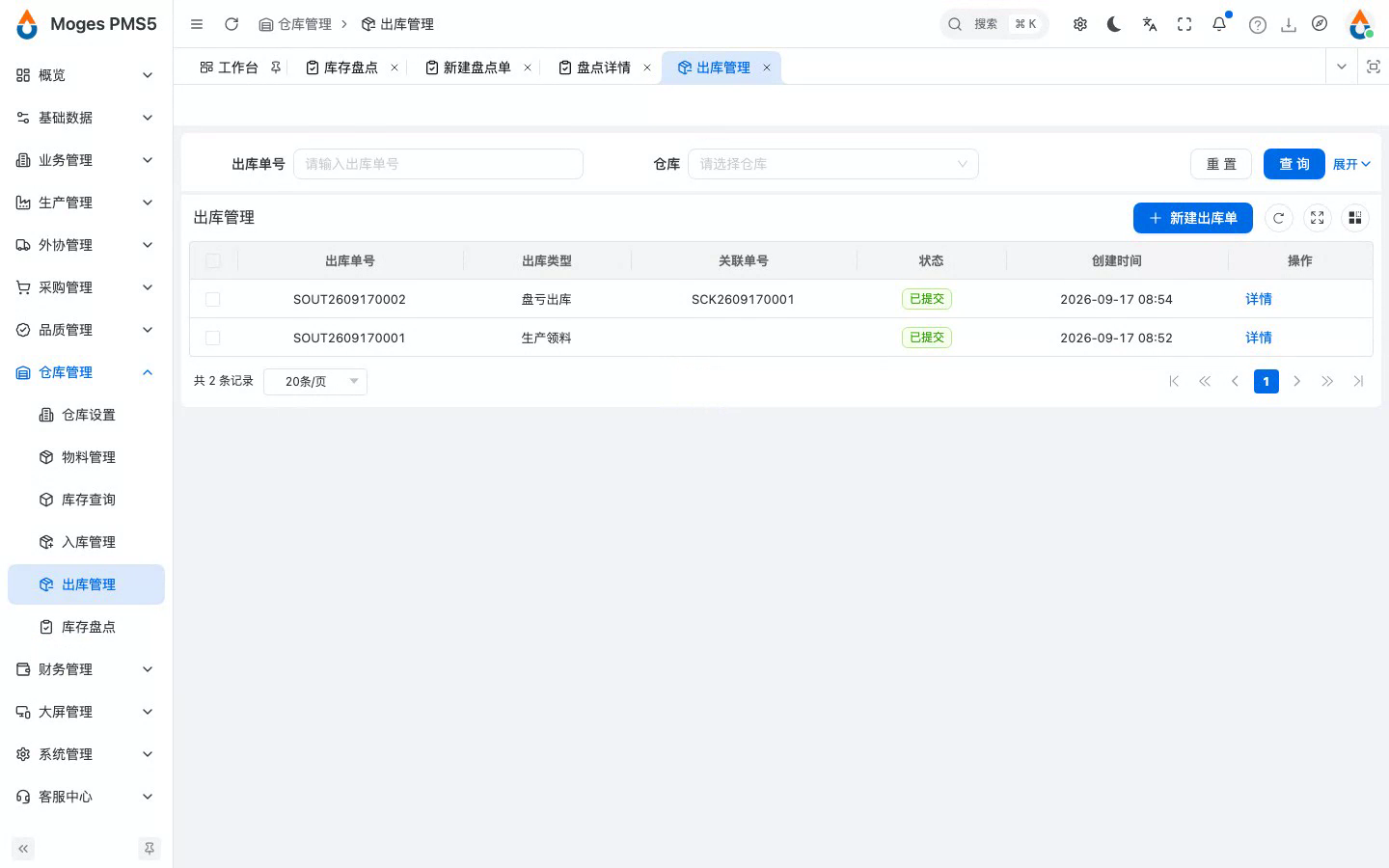Viewport: 1389px width, 868px height.
Task: Open the language translation icon
Action: click(1150, 24)
